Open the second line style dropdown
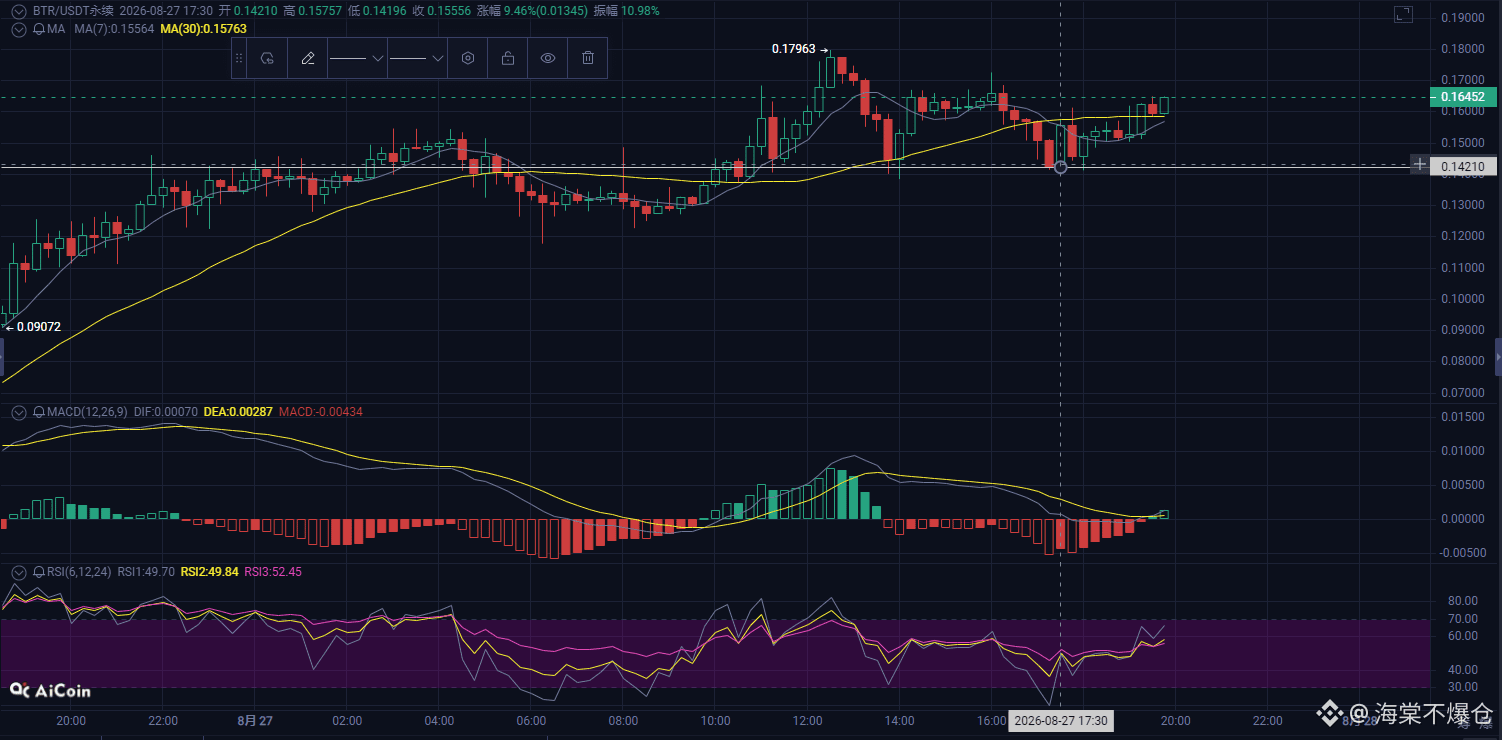1502x740 pixels. click(416, 59)
